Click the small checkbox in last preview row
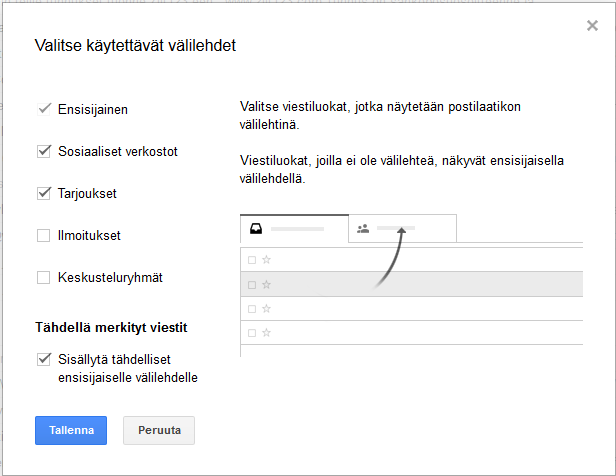Image resolution: width=616 pixels, height=476 pixels. coord(252,333)
